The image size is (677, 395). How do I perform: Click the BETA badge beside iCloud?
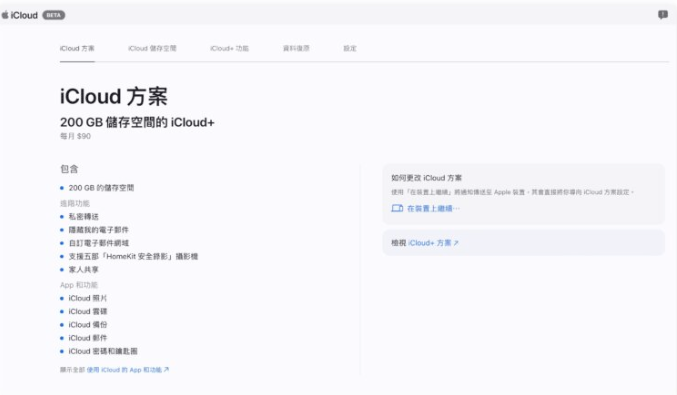click(x=54, y=15)
